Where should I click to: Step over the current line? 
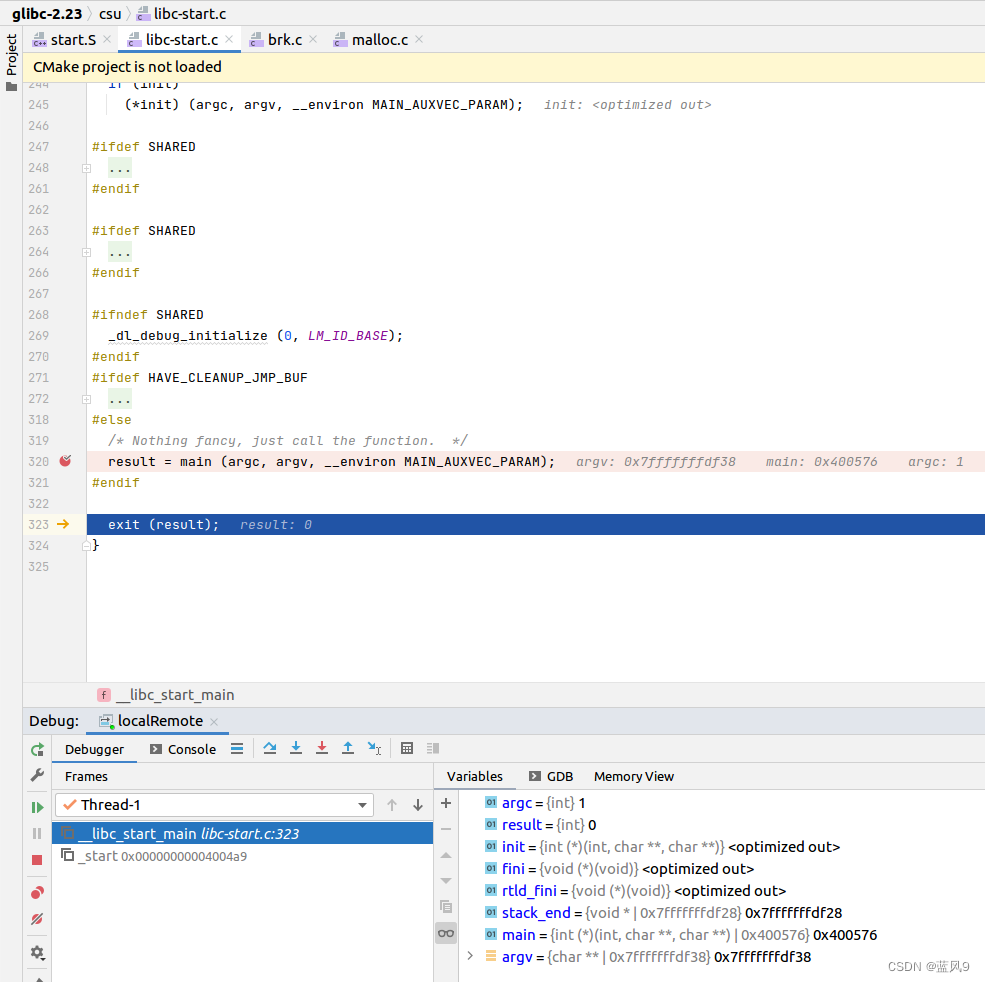(270, 748)
